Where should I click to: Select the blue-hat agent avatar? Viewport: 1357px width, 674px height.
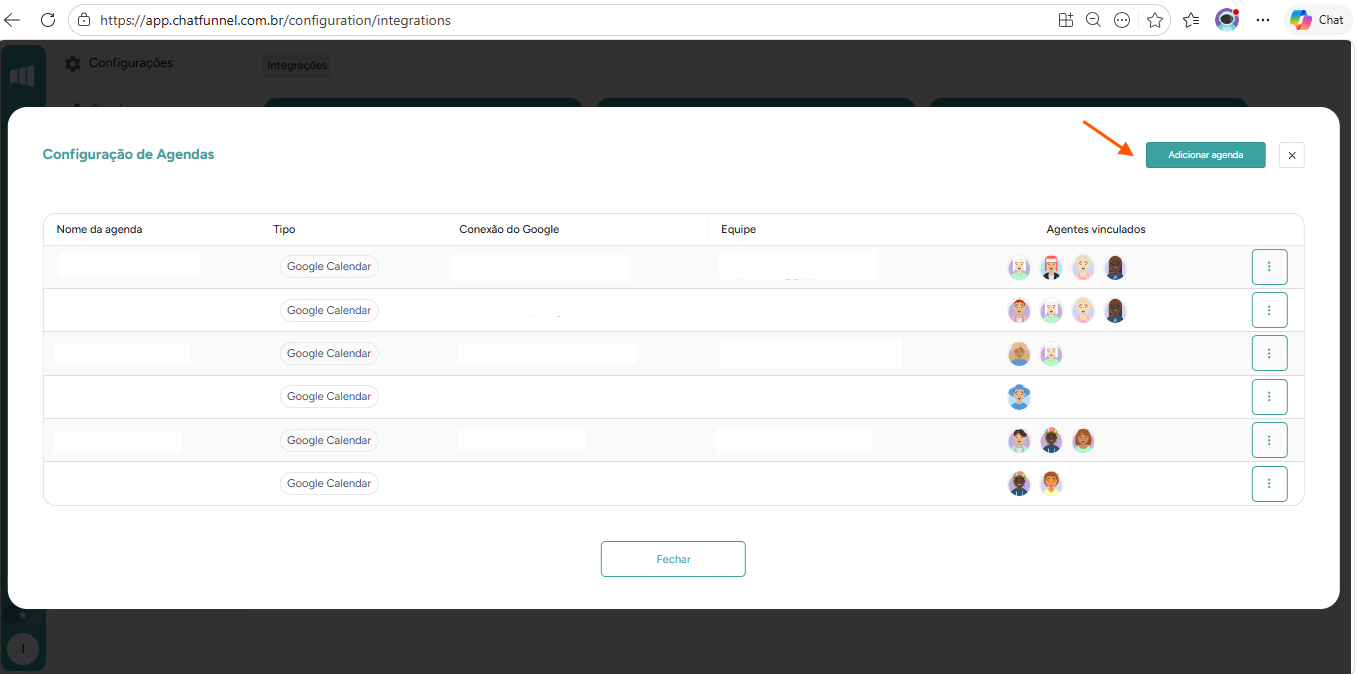coord(1019,397)
